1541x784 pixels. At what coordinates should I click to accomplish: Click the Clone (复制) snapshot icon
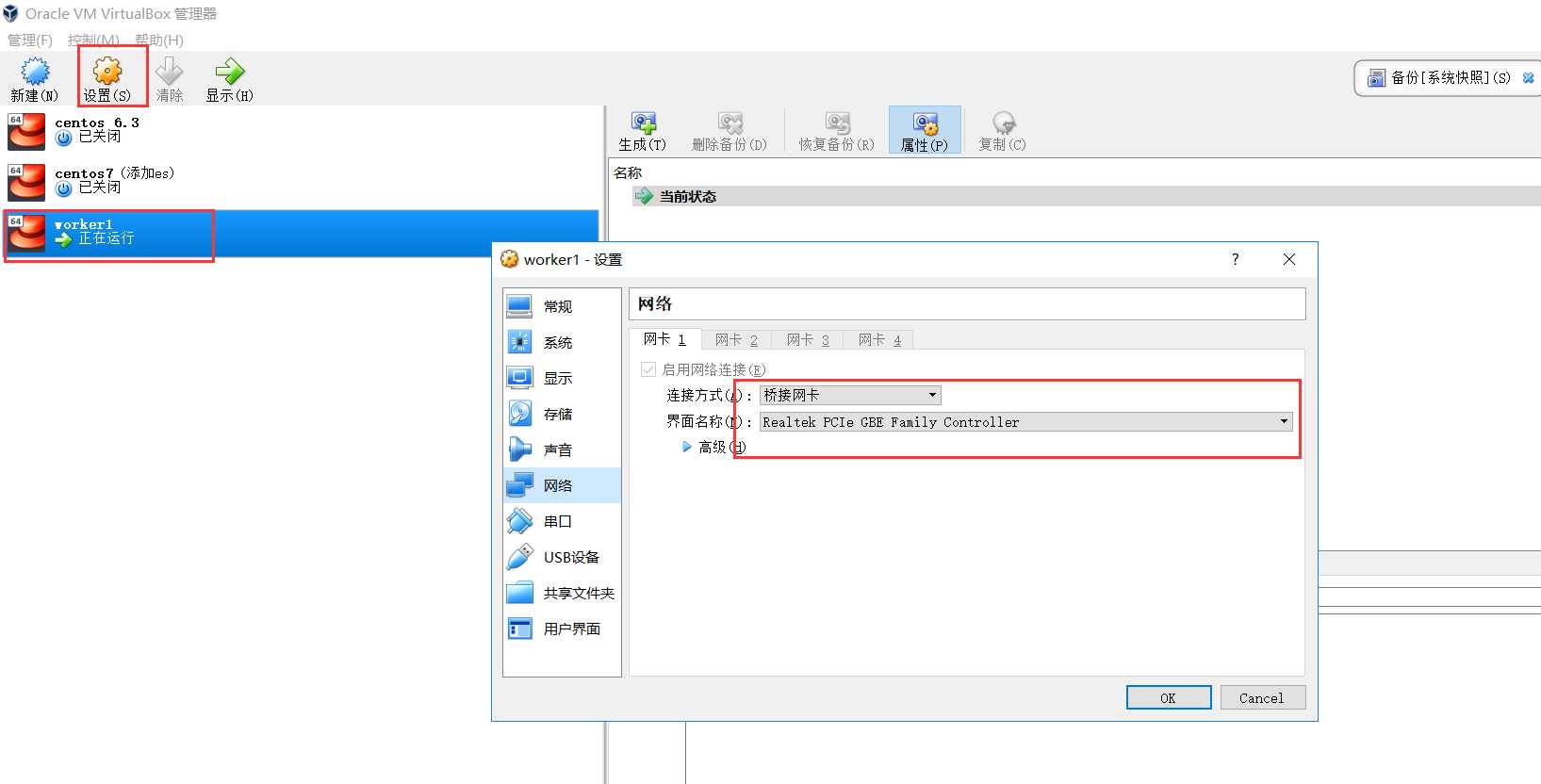tap(1003, 123)
